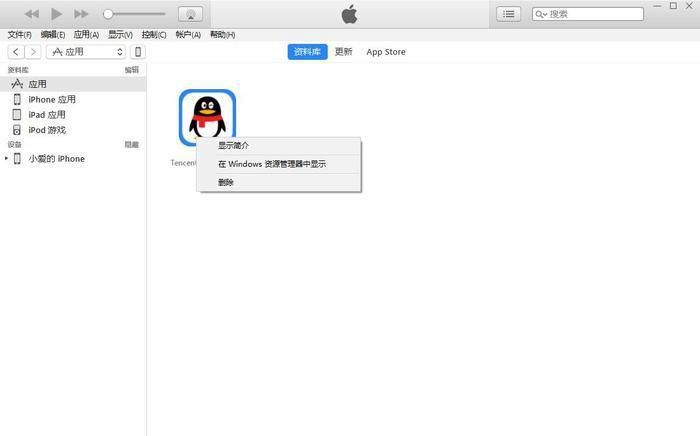Click the play button
This screenshot has height=436, width=700.
(x=56, y=14)
